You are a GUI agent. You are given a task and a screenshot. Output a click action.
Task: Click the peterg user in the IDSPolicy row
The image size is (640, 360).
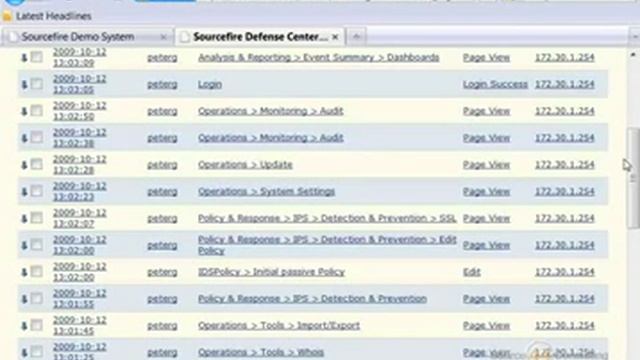click(x=162, y=272)
